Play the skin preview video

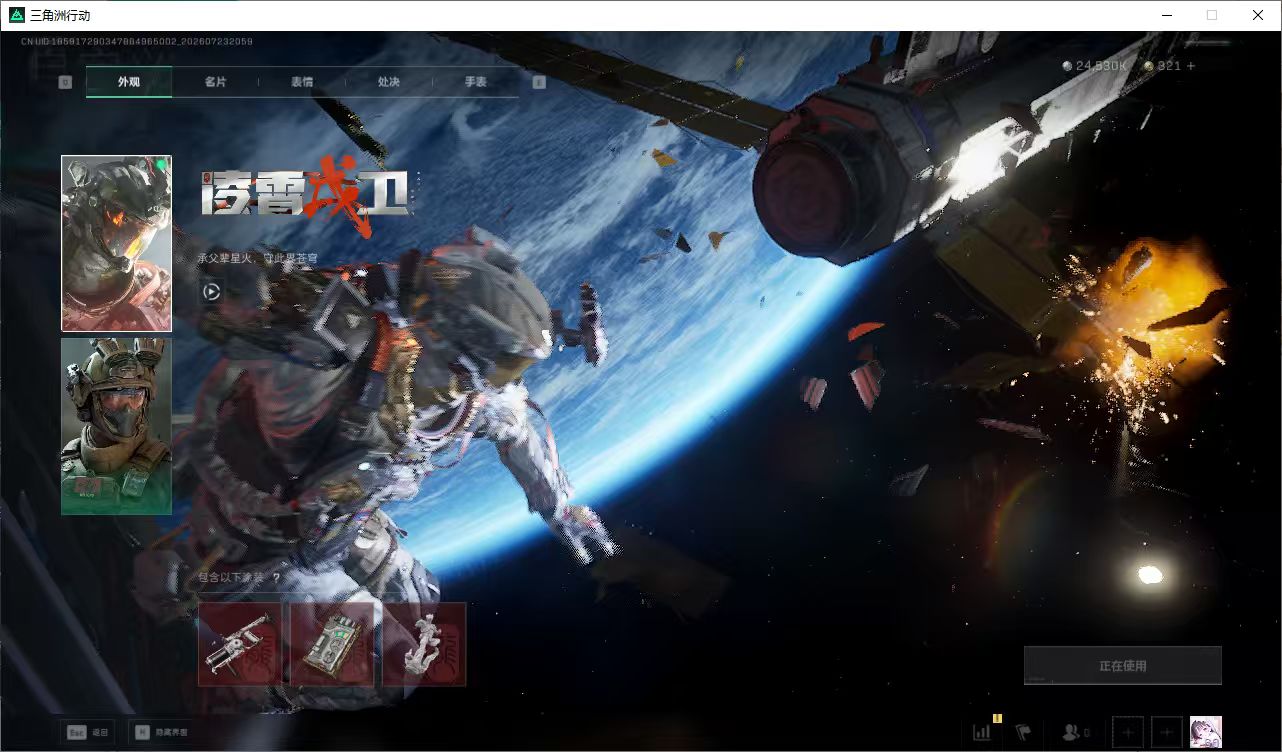(x=211, y=292)
